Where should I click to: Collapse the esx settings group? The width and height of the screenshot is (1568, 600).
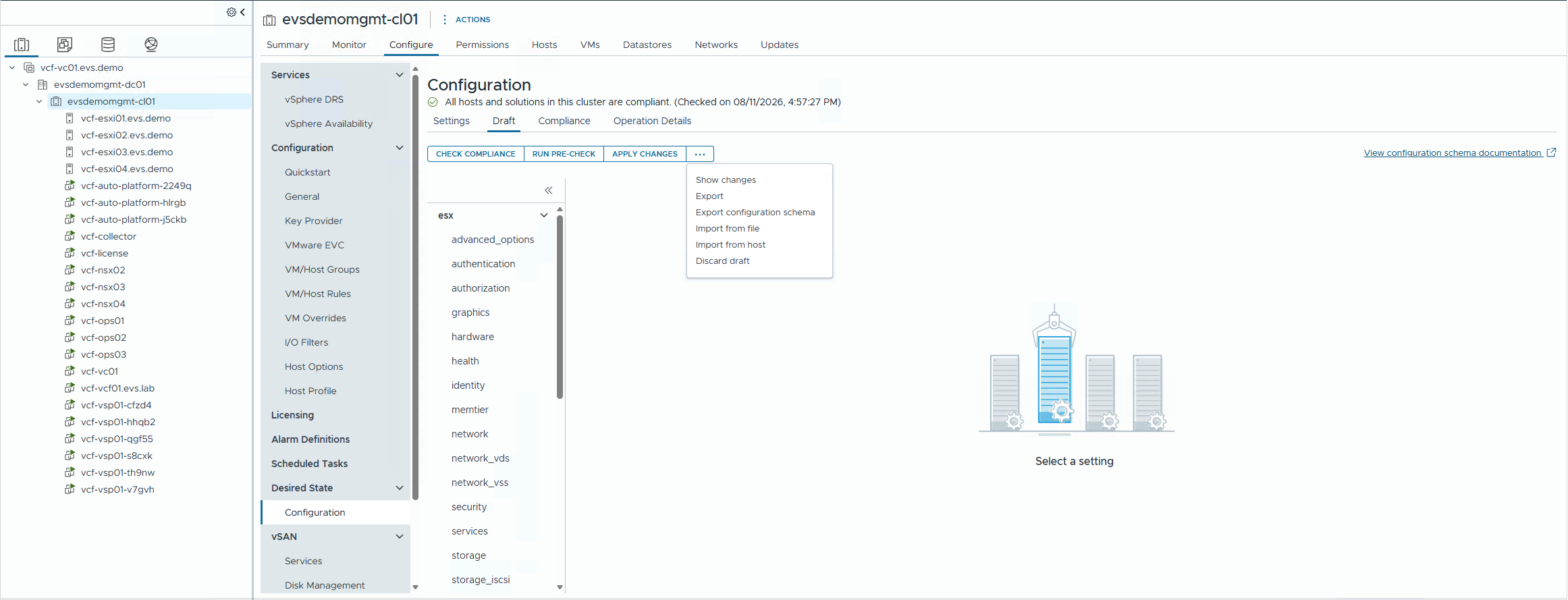click(544, 215)
